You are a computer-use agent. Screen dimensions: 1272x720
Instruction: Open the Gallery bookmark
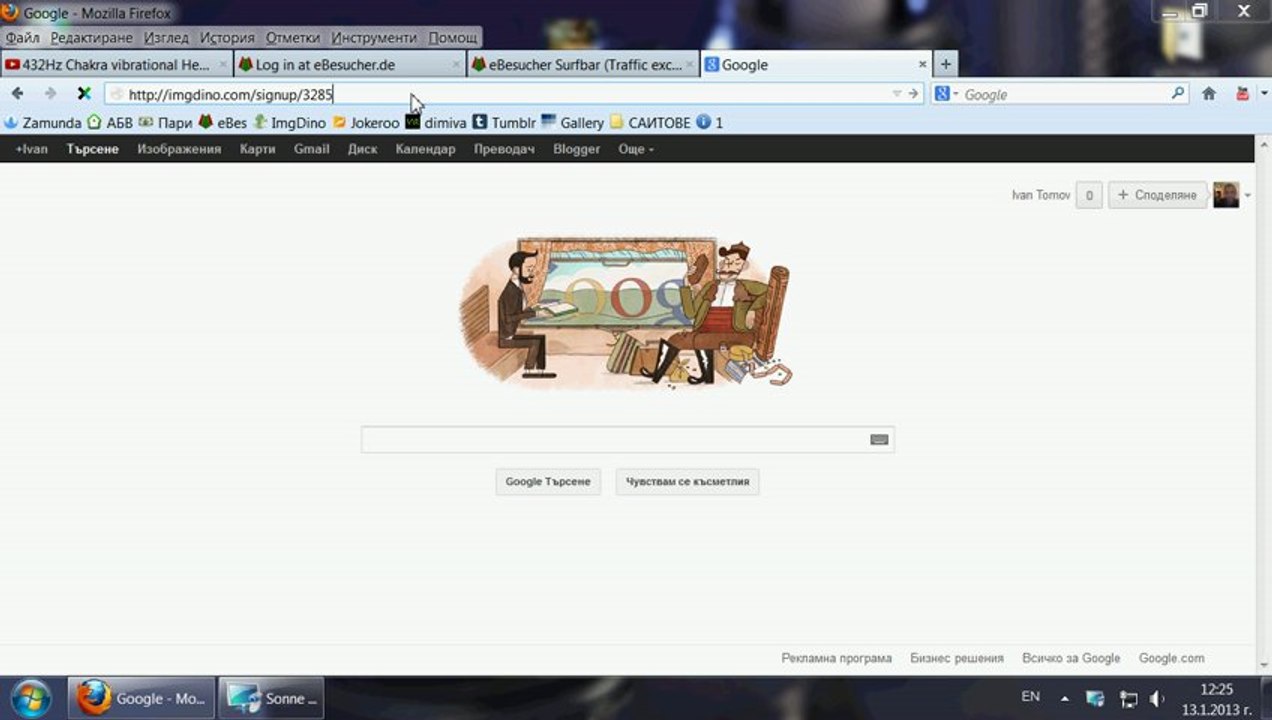pos(573,123)
